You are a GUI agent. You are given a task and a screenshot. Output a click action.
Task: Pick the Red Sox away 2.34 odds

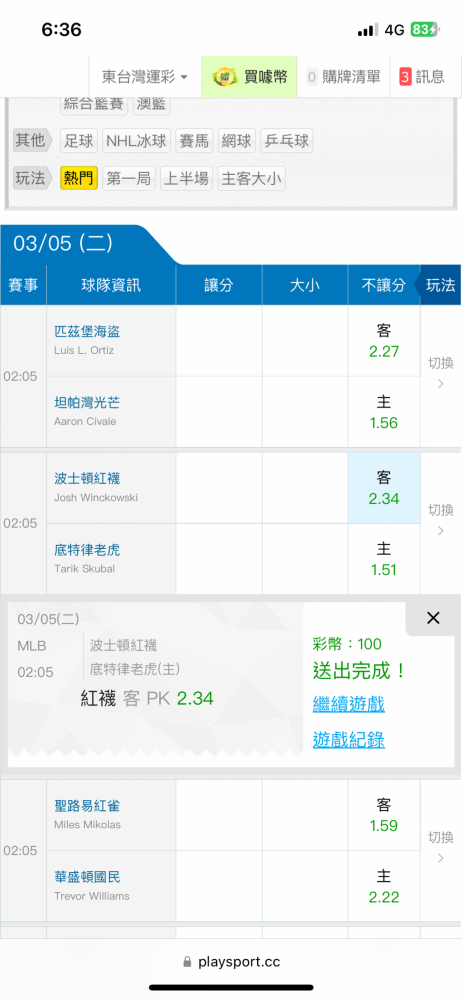pos(384,488)
